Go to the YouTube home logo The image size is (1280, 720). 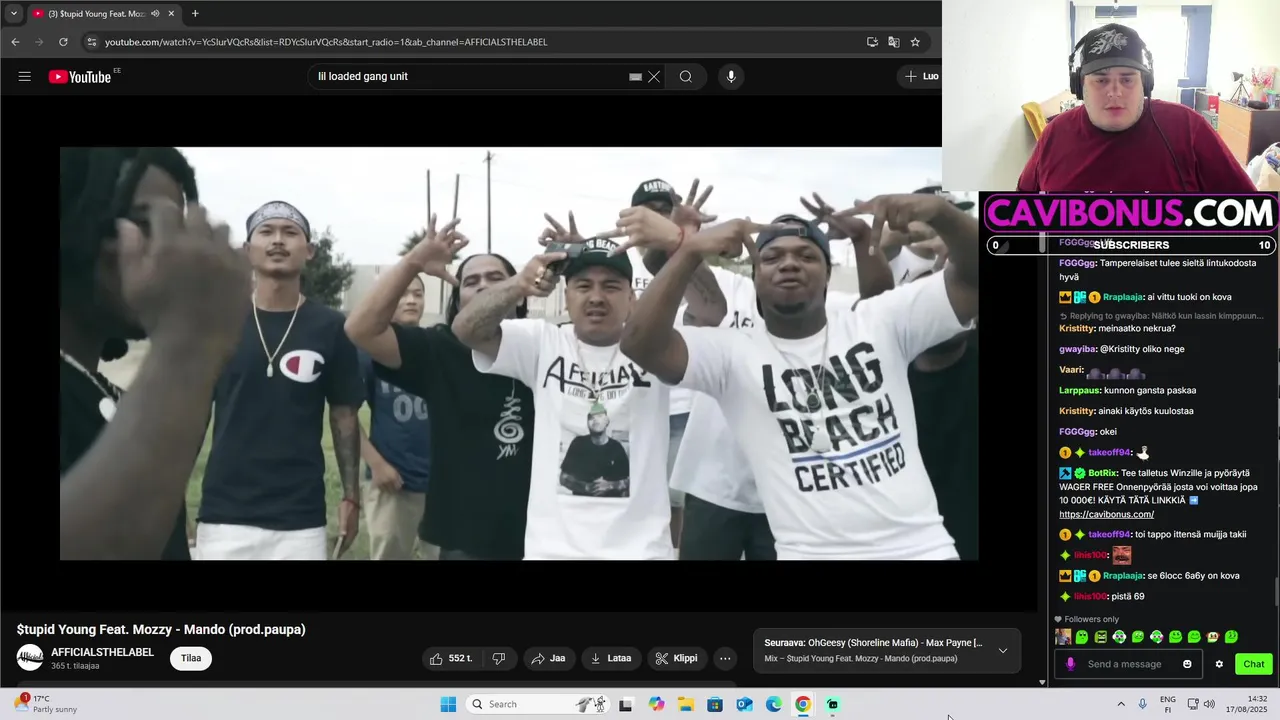pos(80,77)
